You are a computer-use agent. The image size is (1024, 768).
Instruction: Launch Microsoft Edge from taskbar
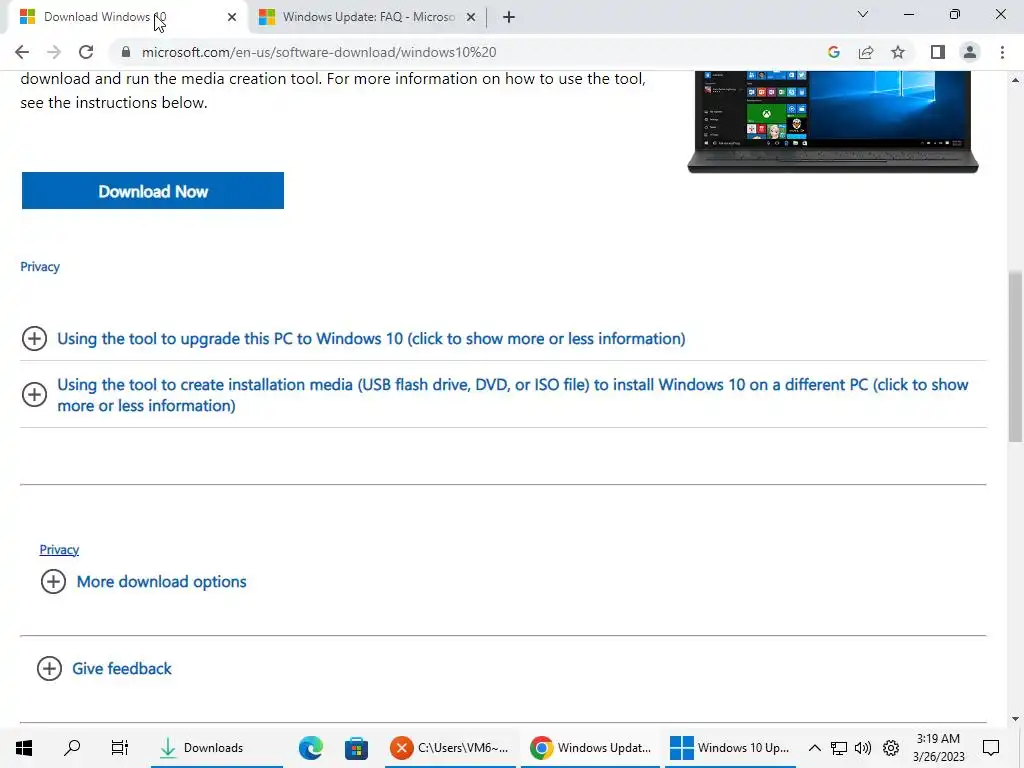pos(311,748)
